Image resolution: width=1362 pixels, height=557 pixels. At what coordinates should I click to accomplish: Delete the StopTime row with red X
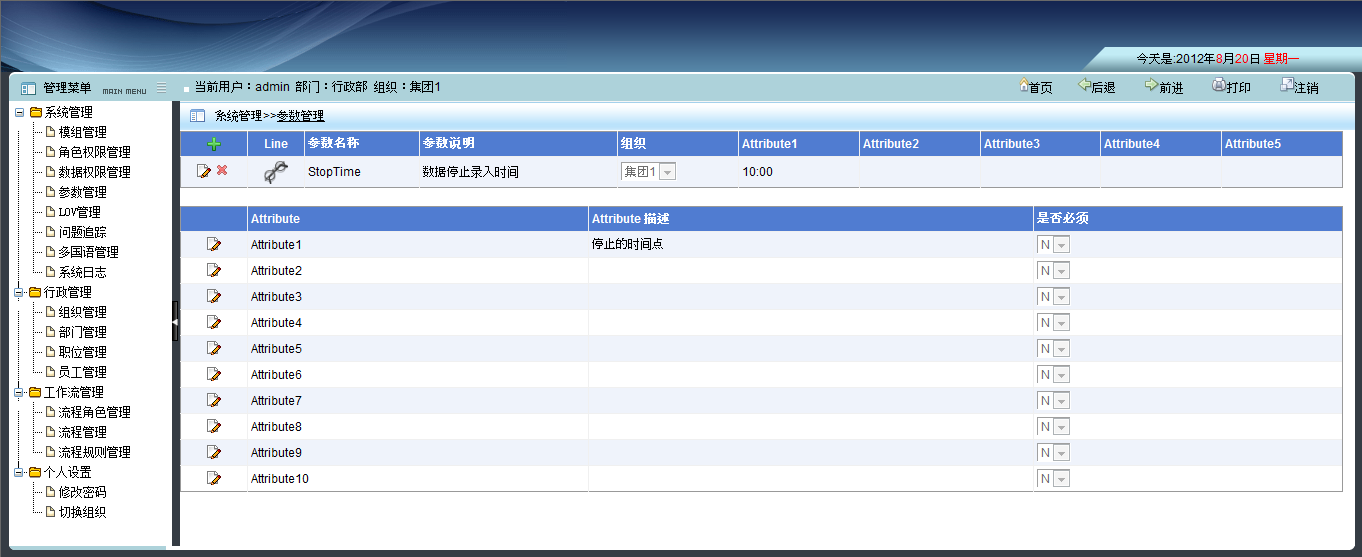tap(222, 171)
